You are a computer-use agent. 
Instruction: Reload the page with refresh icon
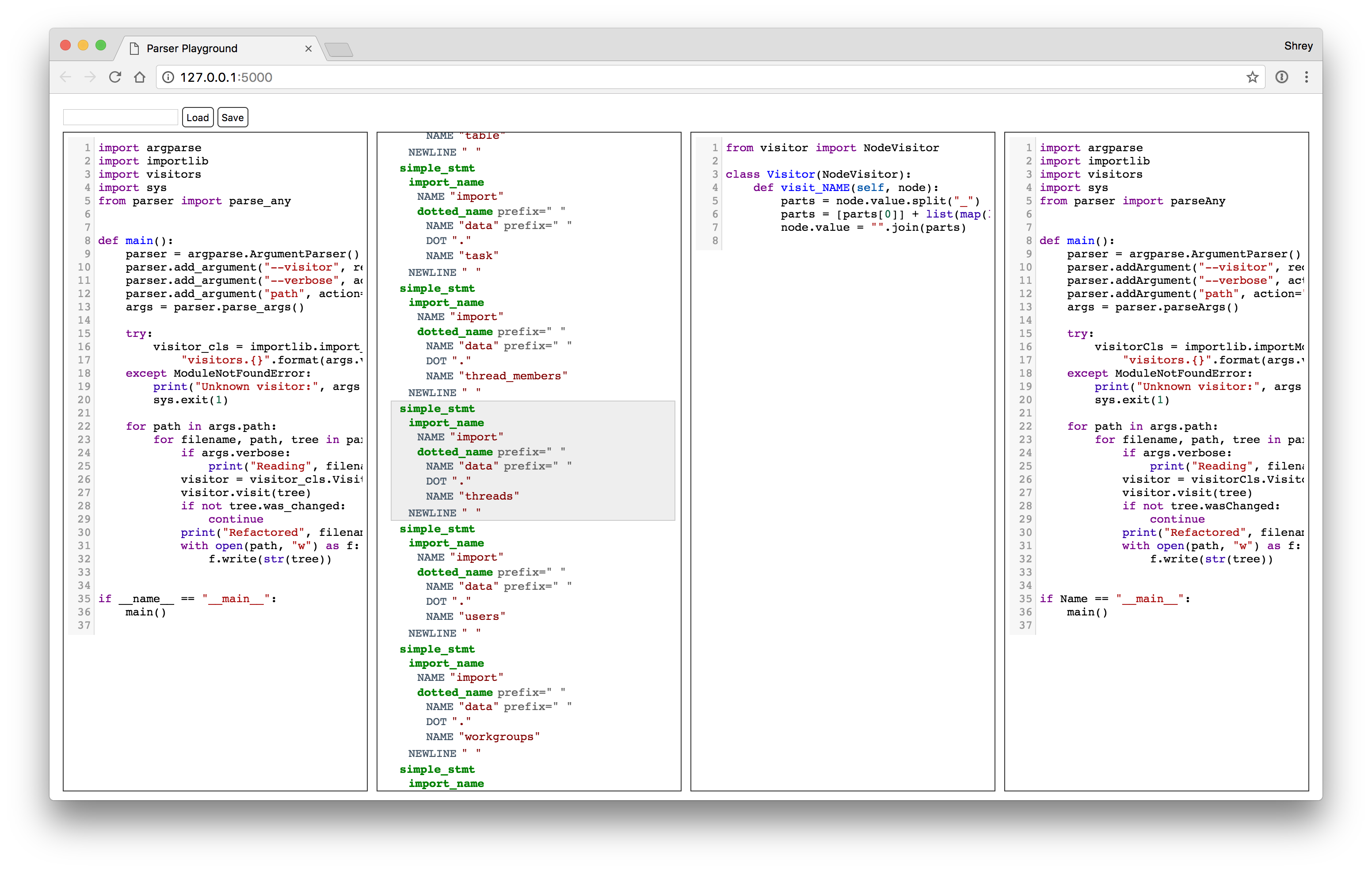tap(115, 77)
